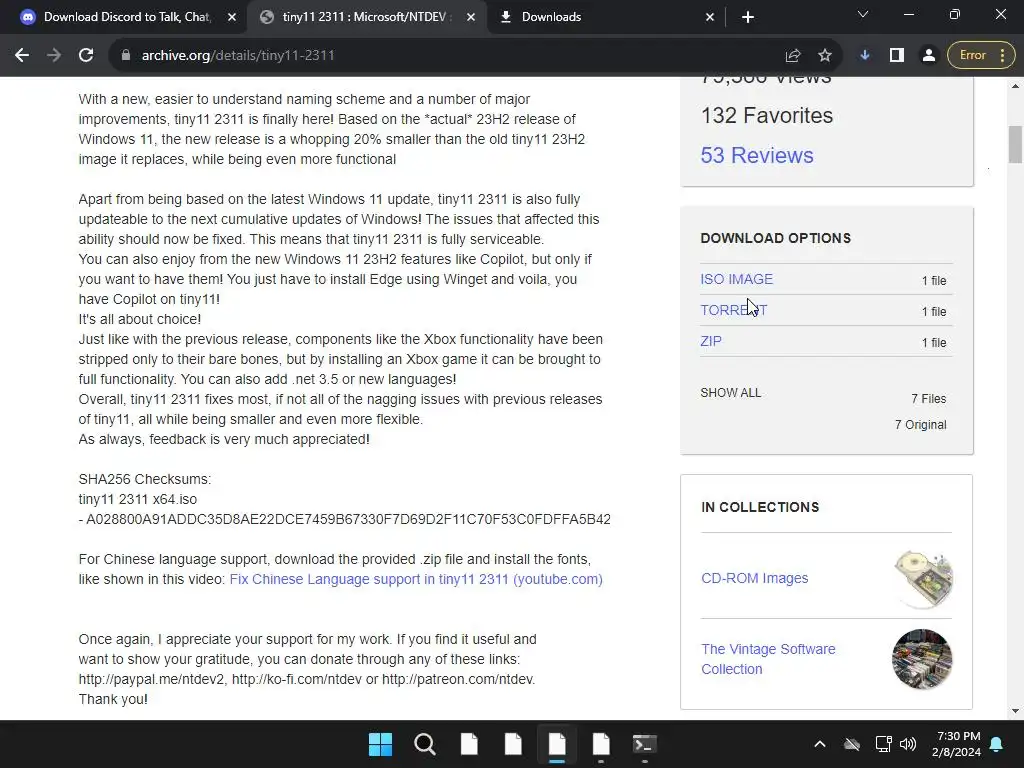Go back to the previous page
Screen dimensions: 1024x768
click(22, 56)
